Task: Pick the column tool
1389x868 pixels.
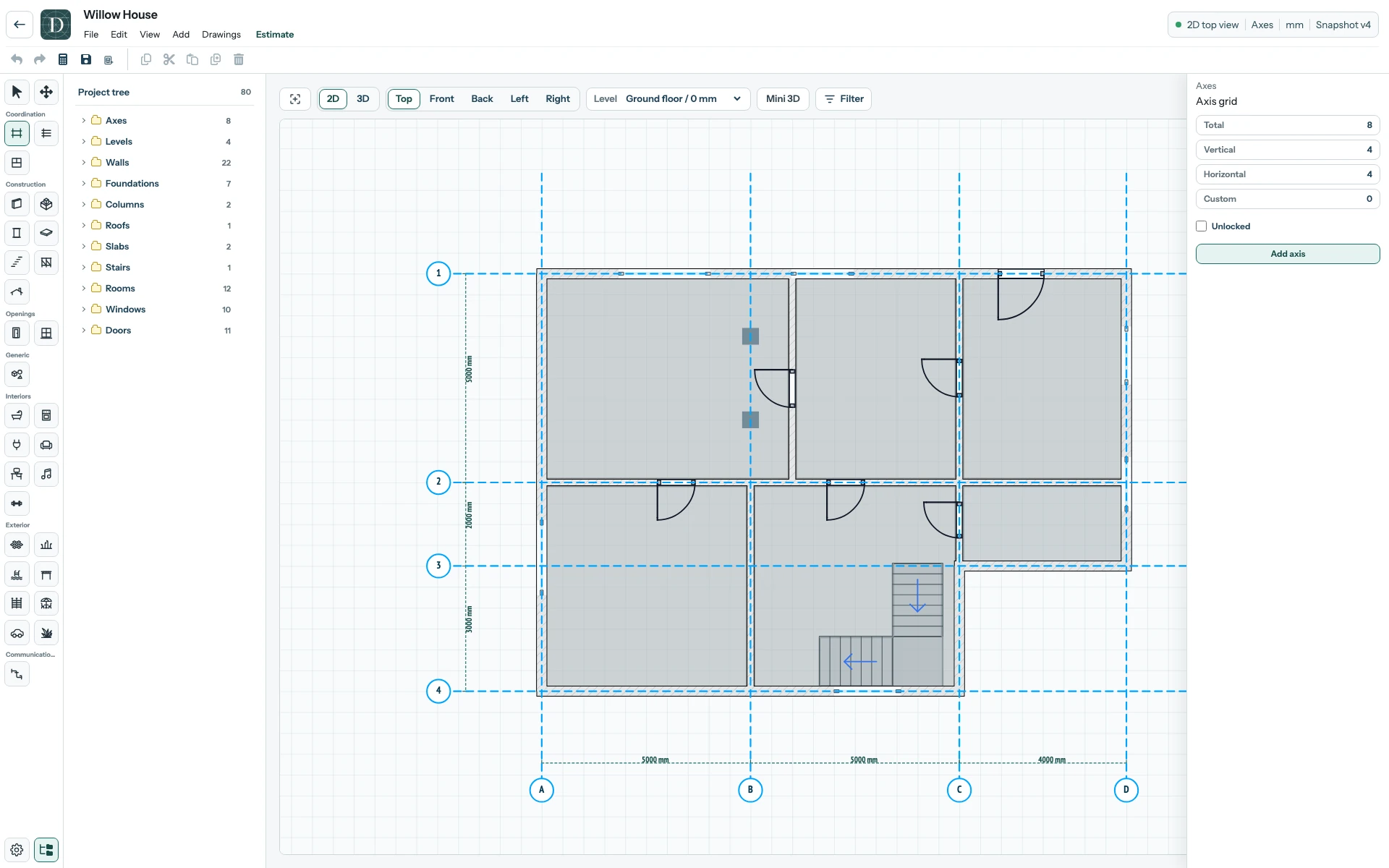Action: (x=17, y=233)
